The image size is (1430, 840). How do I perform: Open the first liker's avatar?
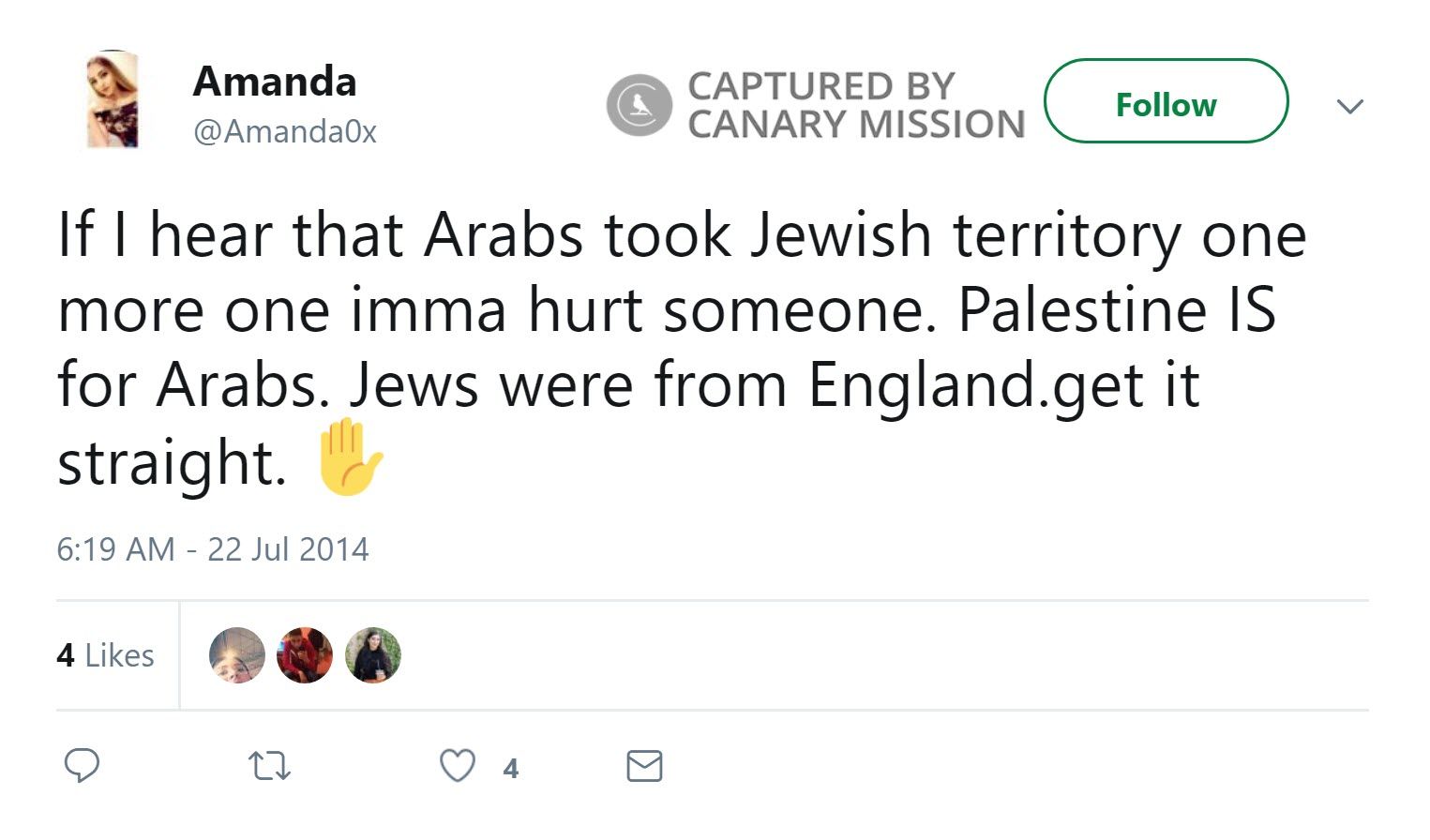pos(236,655)
